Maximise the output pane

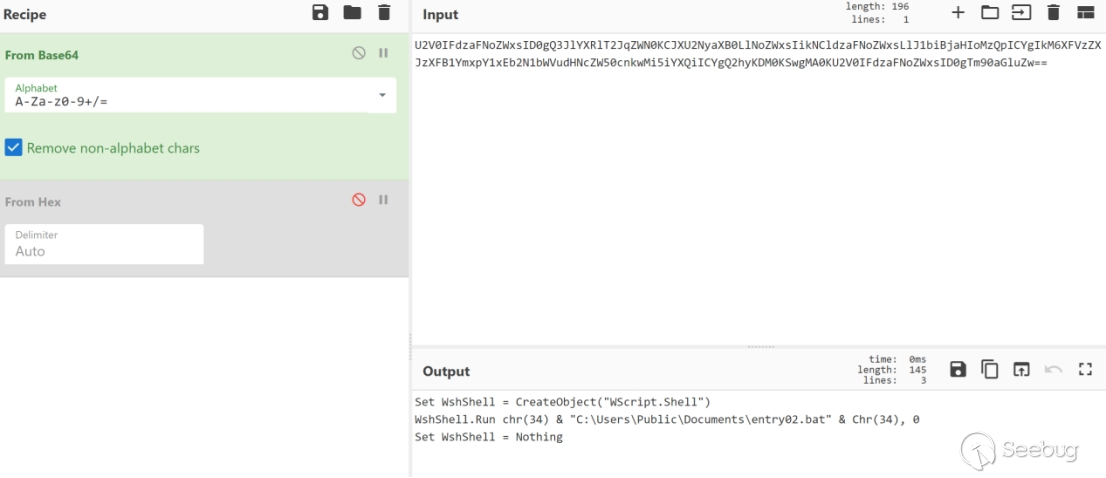click(x=1085, y=370)
